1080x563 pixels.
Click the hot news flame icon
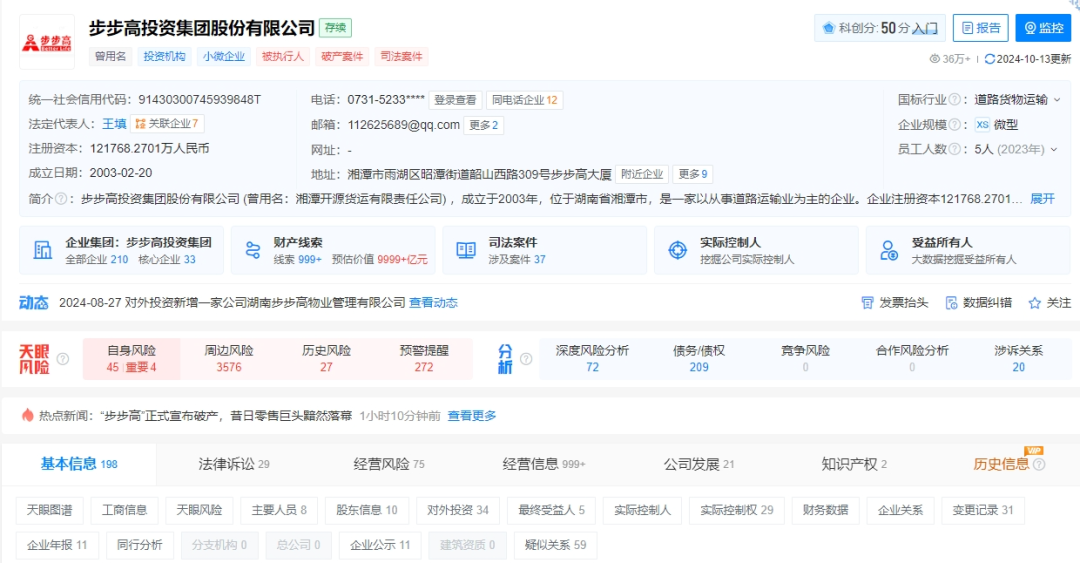pyautogui.click(x=28, y=415)
